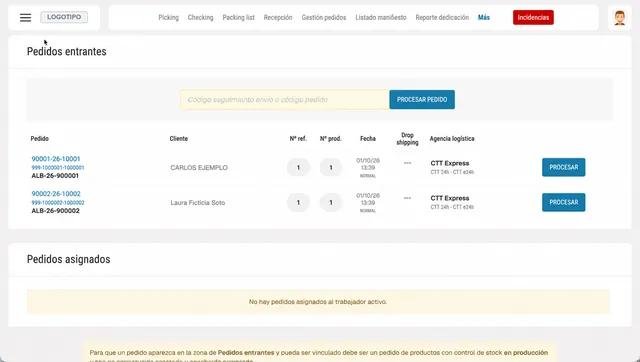Open the Picking section
This screenshot has width=640, height=362.
(x=169, y=18)
